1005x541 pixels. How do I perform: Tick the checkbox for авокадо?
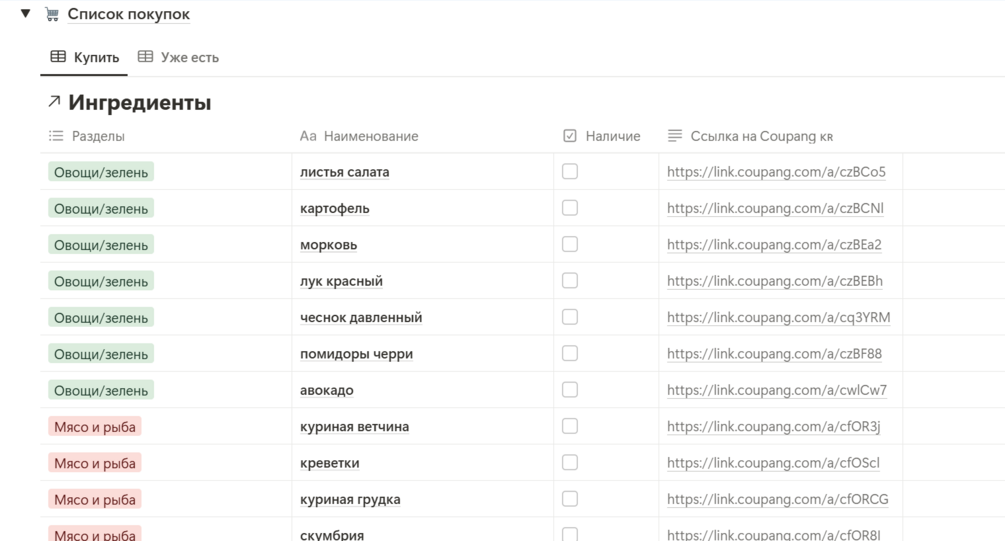(570, 390)
